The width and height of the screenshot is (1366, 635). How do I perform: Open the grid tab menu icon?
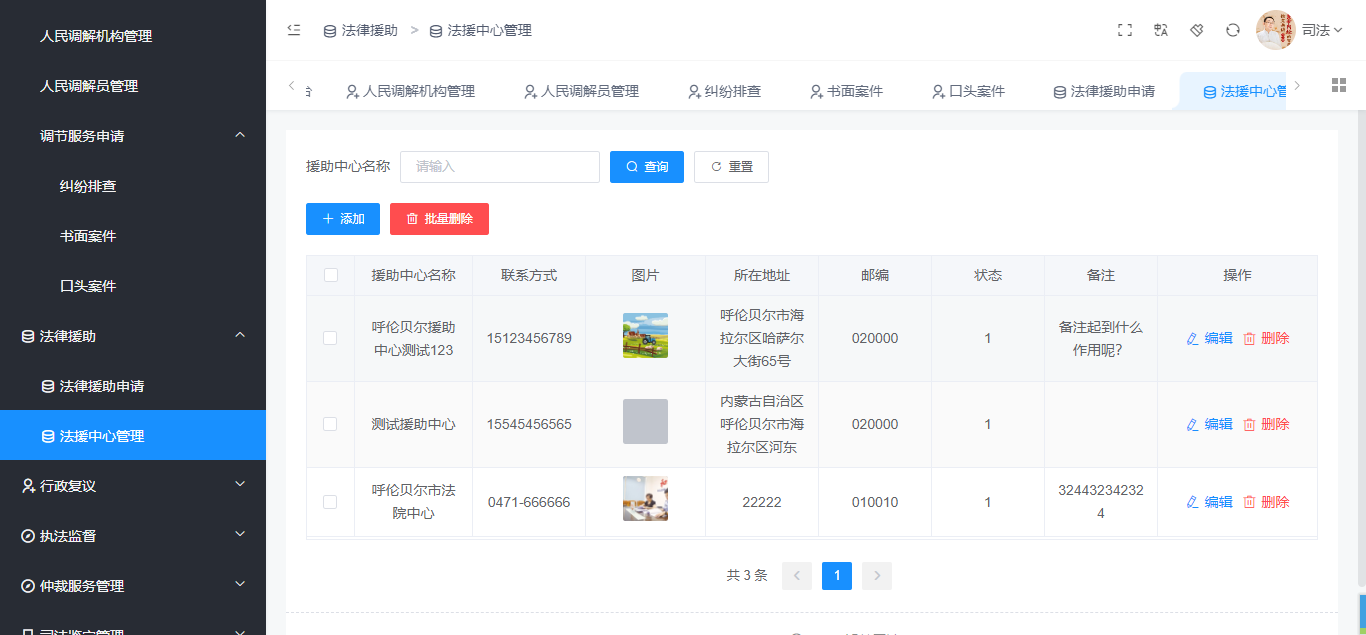pyautogui.click(x=1339, y=85)
